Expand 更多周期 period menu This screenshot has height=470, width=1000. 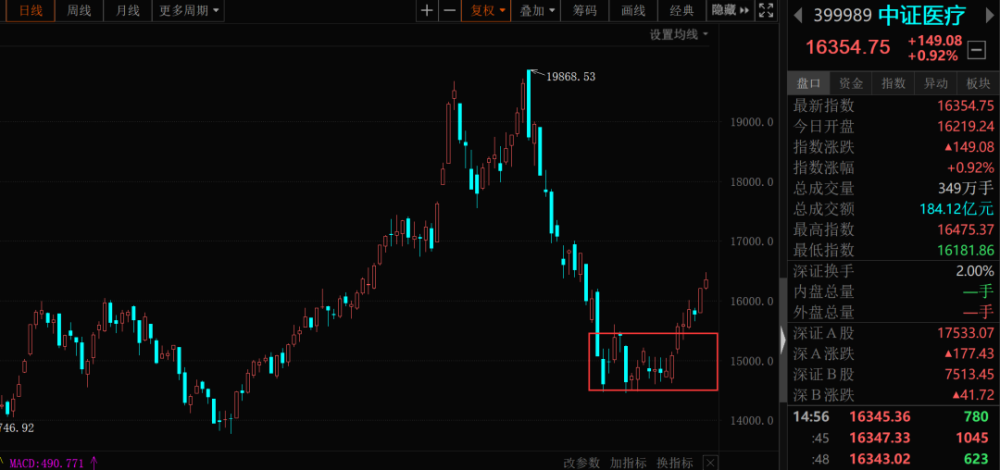click(x=189, y=10)
